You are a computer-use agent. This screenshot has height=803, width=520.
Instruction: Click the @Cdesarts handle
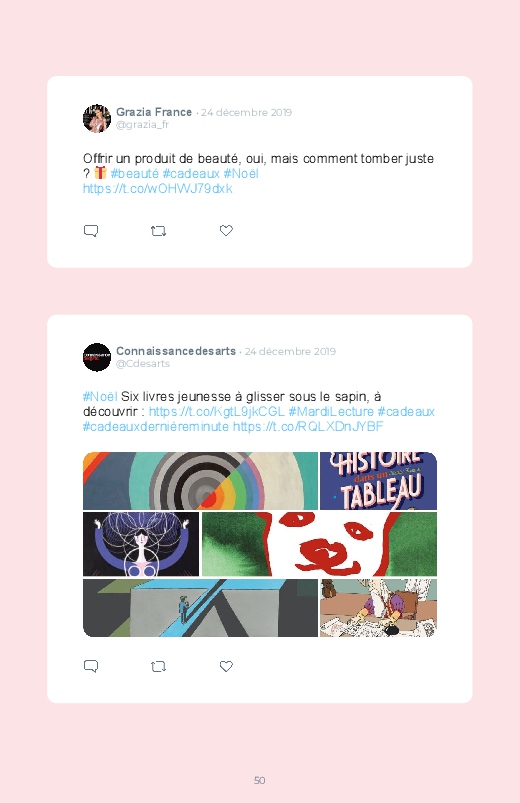pos(142,364)
